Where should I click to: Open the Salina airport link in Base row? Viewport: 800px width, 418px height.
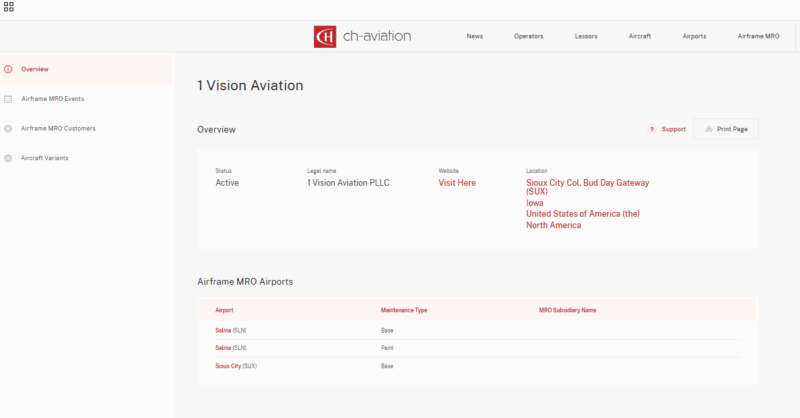[223, 329]
